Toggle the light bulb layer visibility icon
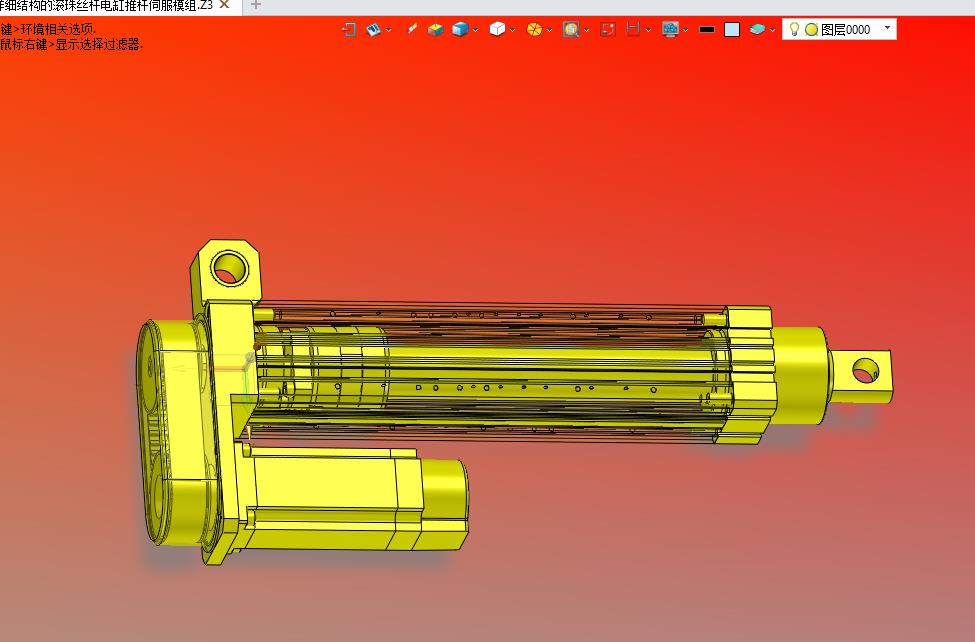Viewport: 975px width, 642px height. (x=794, y=29)
